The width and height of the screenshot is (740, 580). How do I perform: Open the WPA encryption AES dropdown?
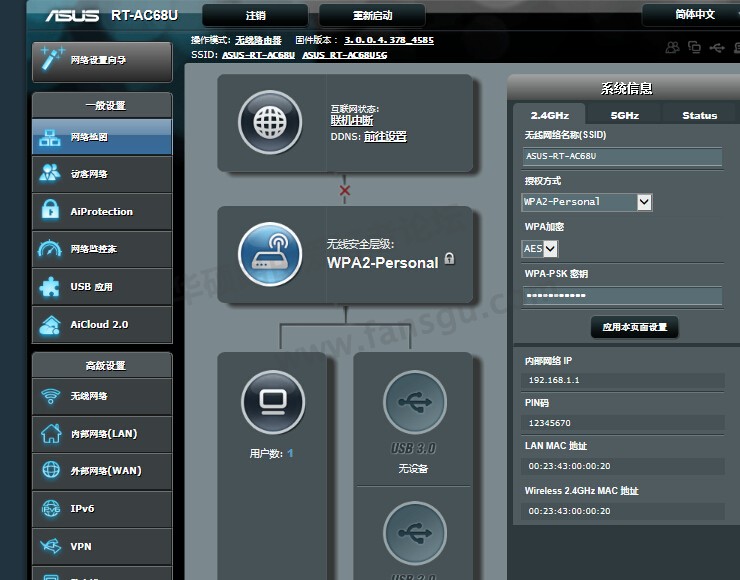coord(540,249)
